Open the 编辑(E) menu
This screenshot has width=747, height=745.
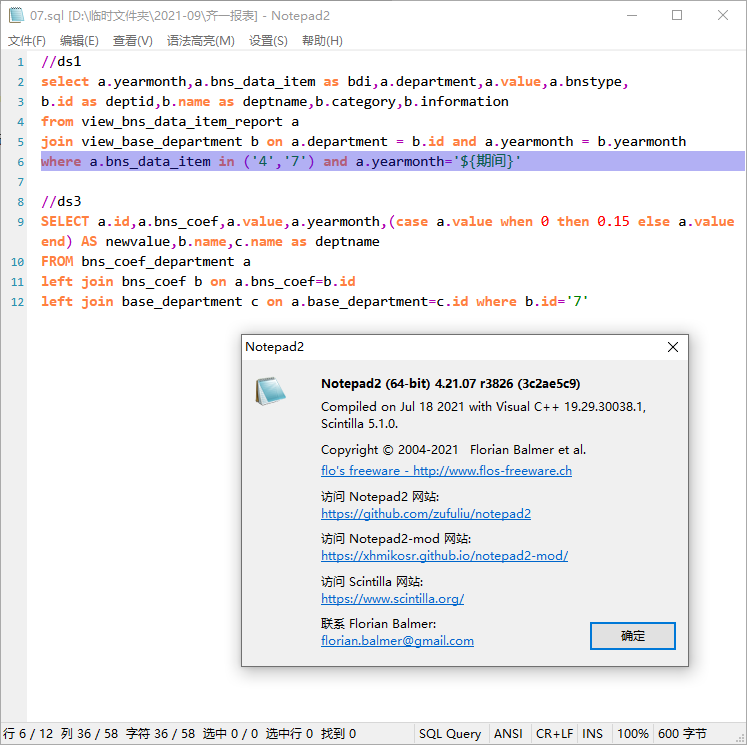79,41
